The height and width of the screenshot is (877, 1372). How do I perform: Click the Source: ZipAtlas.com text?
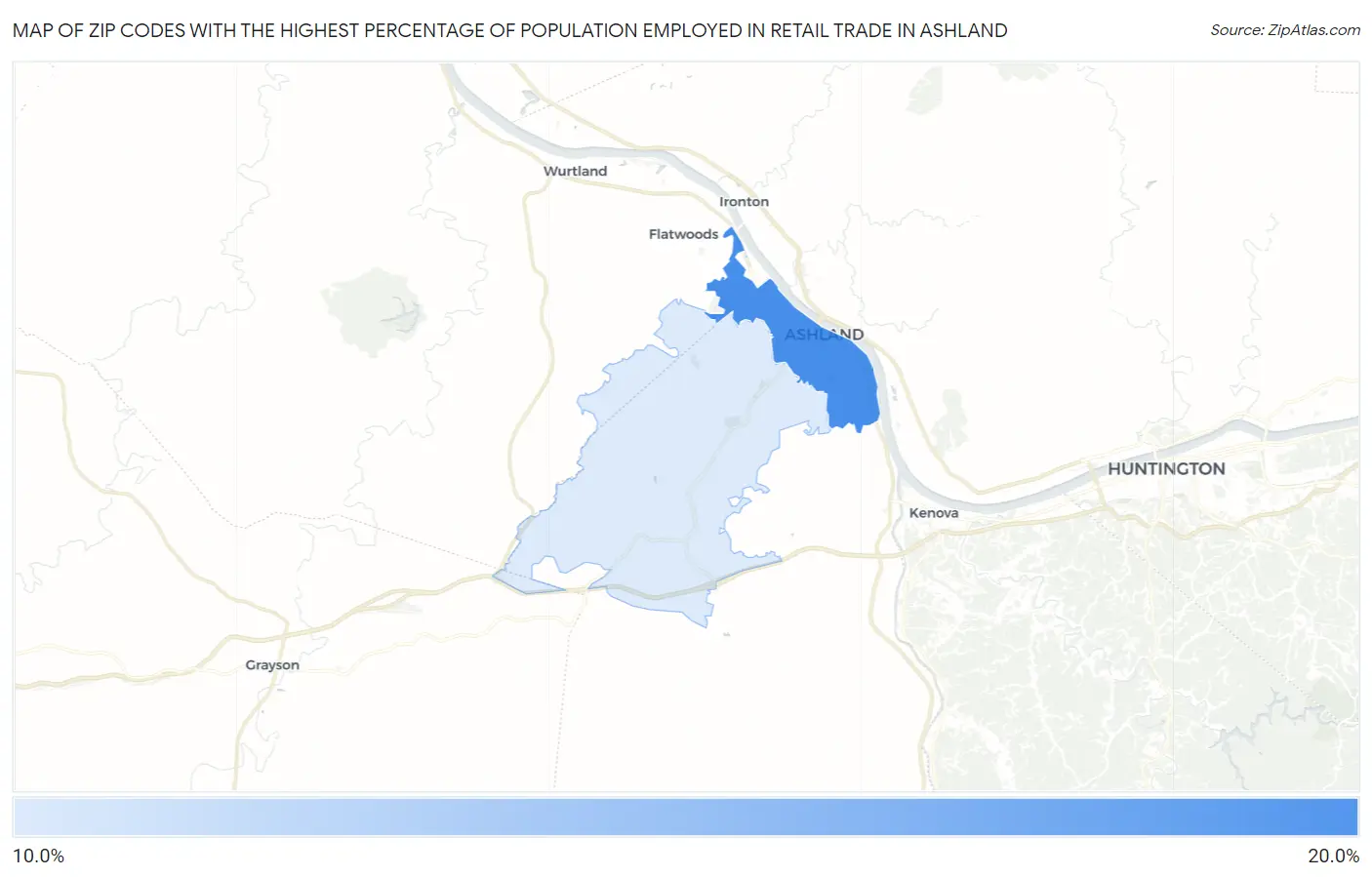1285,30
